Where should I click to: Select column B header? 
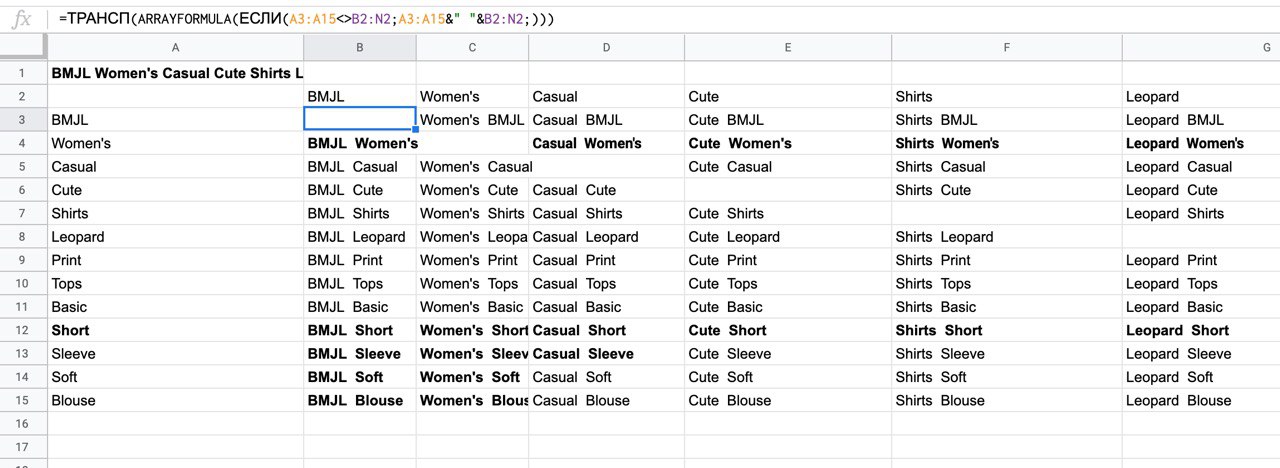(360, 47)
